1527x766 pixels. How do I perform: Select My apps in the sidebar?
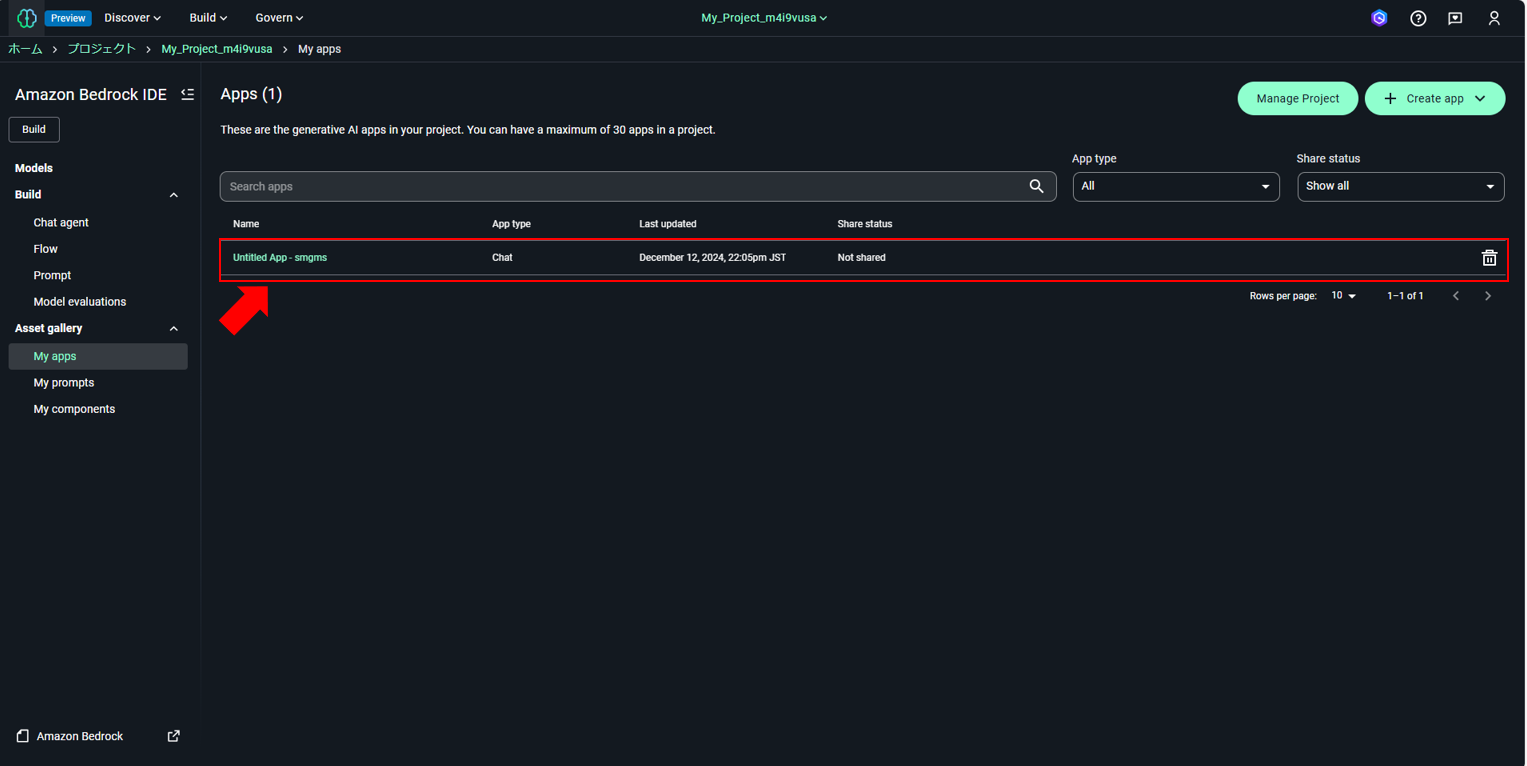coord(98,356)
